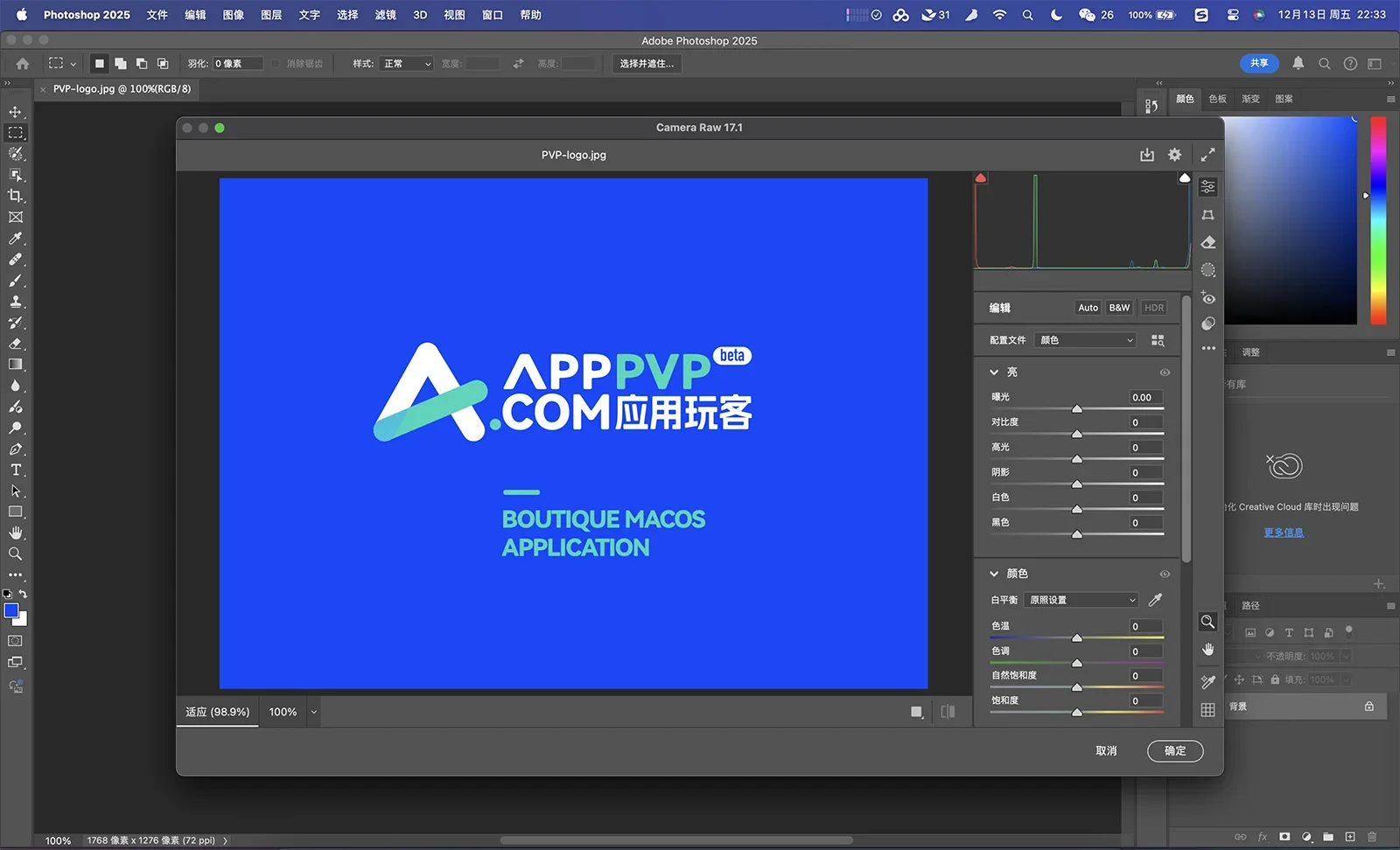Open the 颜色 panel options menu
Image resolution: width=1400 pixels, height=850 pixels.
coord(1390,99)
